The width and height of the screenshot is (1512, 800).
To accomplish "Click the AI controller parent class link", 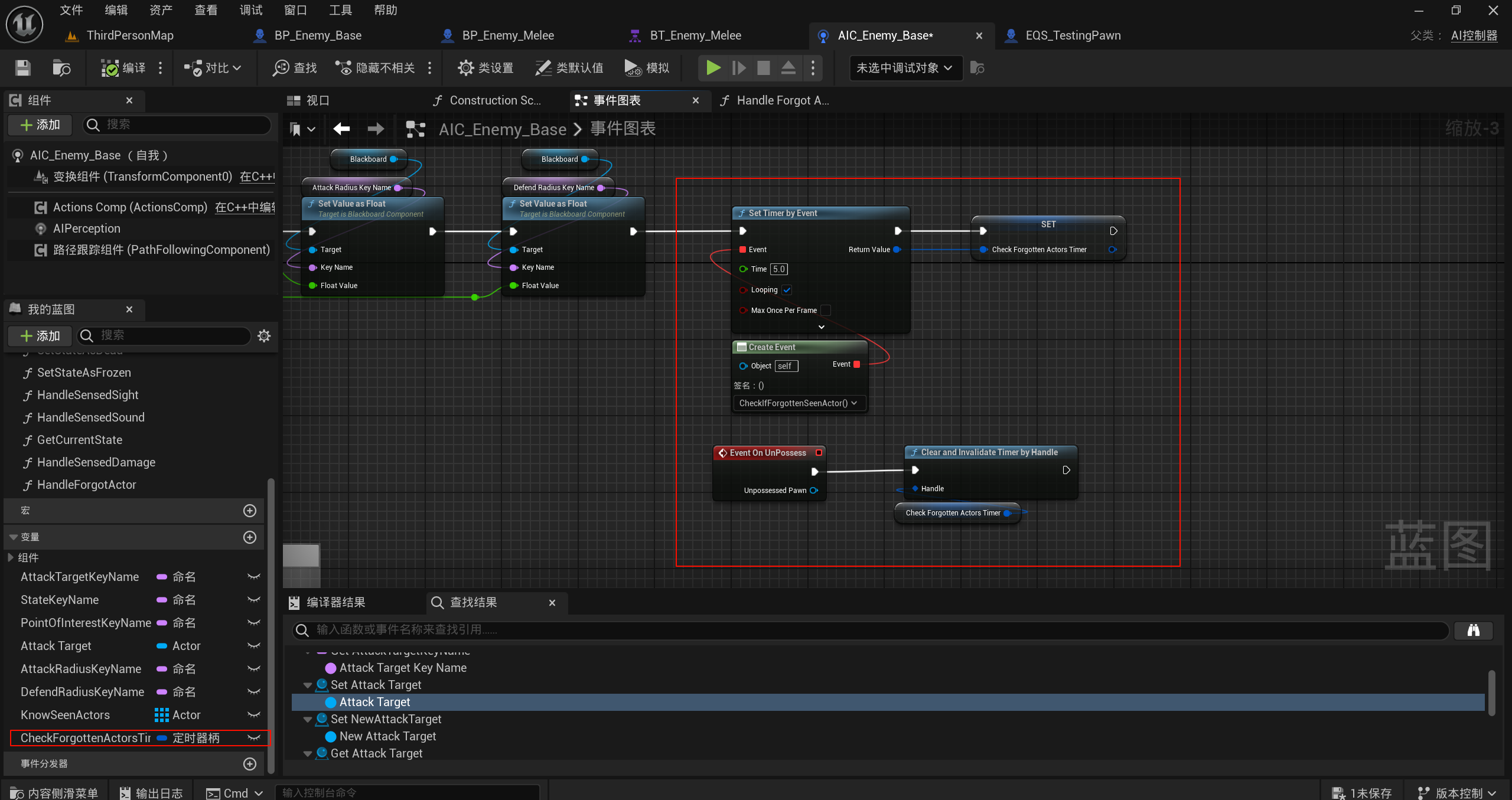I will (x=1474, y=35).
